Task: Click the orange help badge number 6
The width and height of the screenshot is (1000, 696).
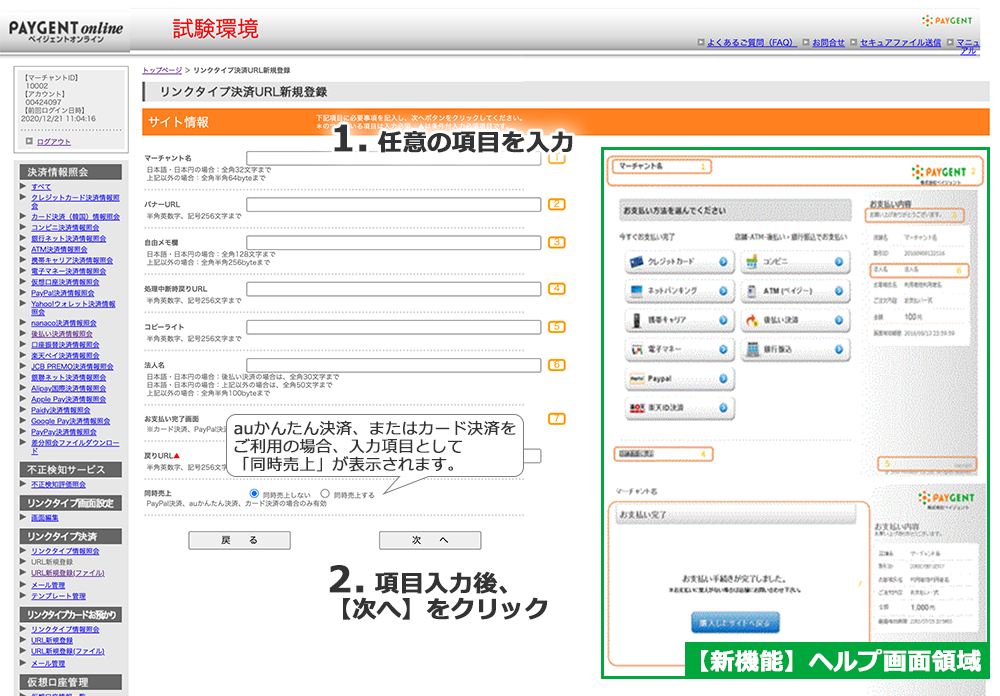Action: (557, 365)
